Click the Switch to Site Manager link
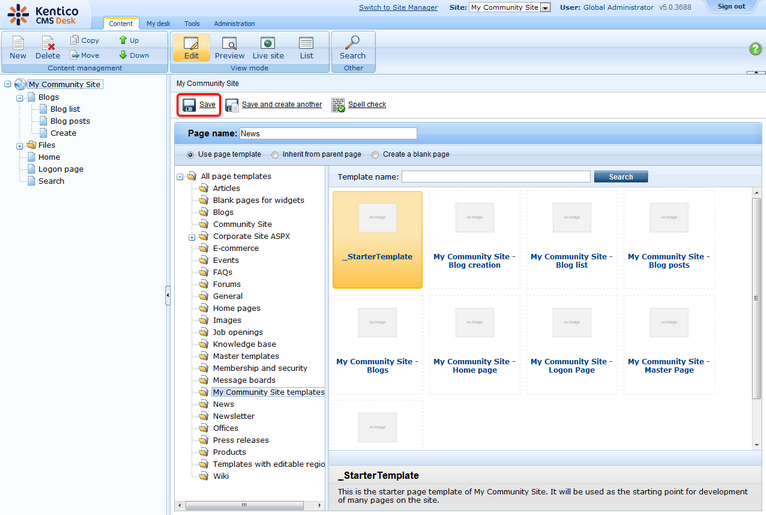The width and height of the screenshot is (766, 515). point(398,7)
